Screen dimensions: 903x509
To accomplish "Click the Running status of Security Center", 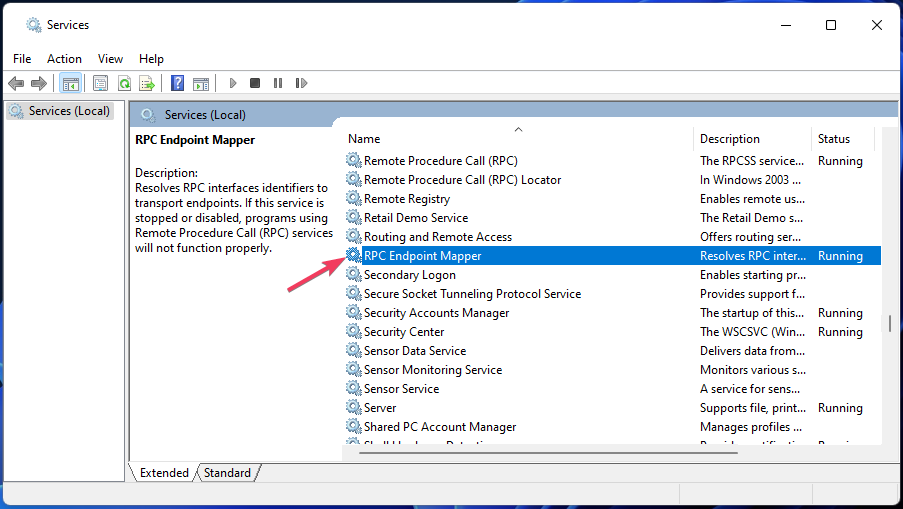I will pos(840,332).
